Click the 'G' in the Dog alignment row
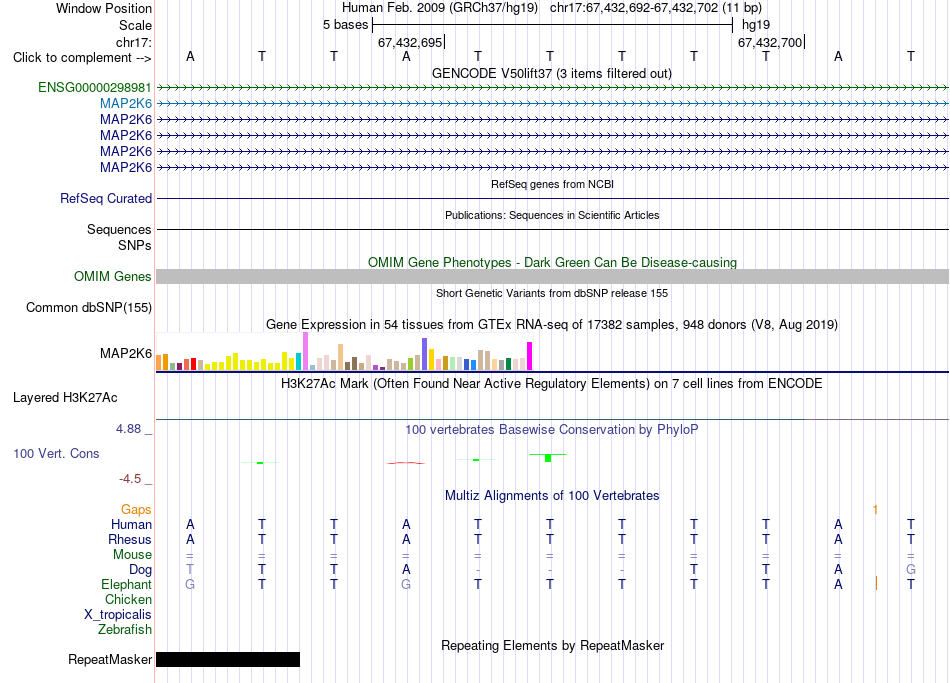The width and height of the screenshot is (950, 683). coord(911,570)
